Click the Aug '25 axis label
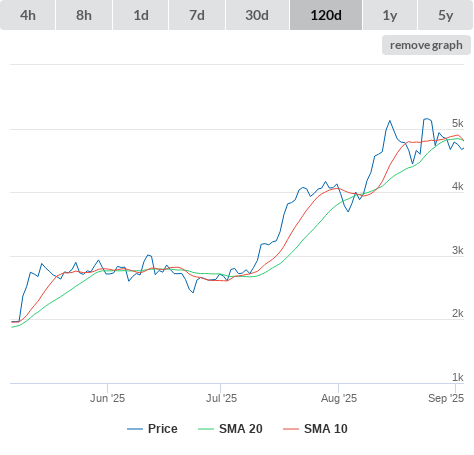474x455 pixels. pyautogui.click(x=339, y=398)
